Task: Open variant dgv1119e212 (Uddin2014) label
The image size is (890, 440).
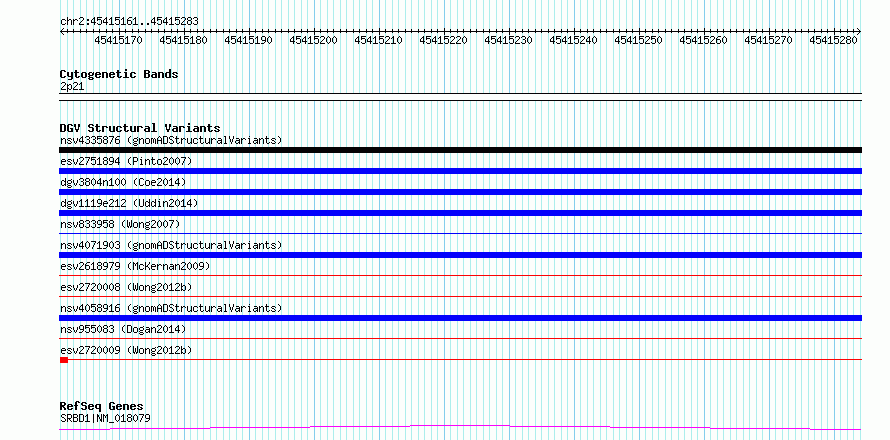Action: (129, 203)
